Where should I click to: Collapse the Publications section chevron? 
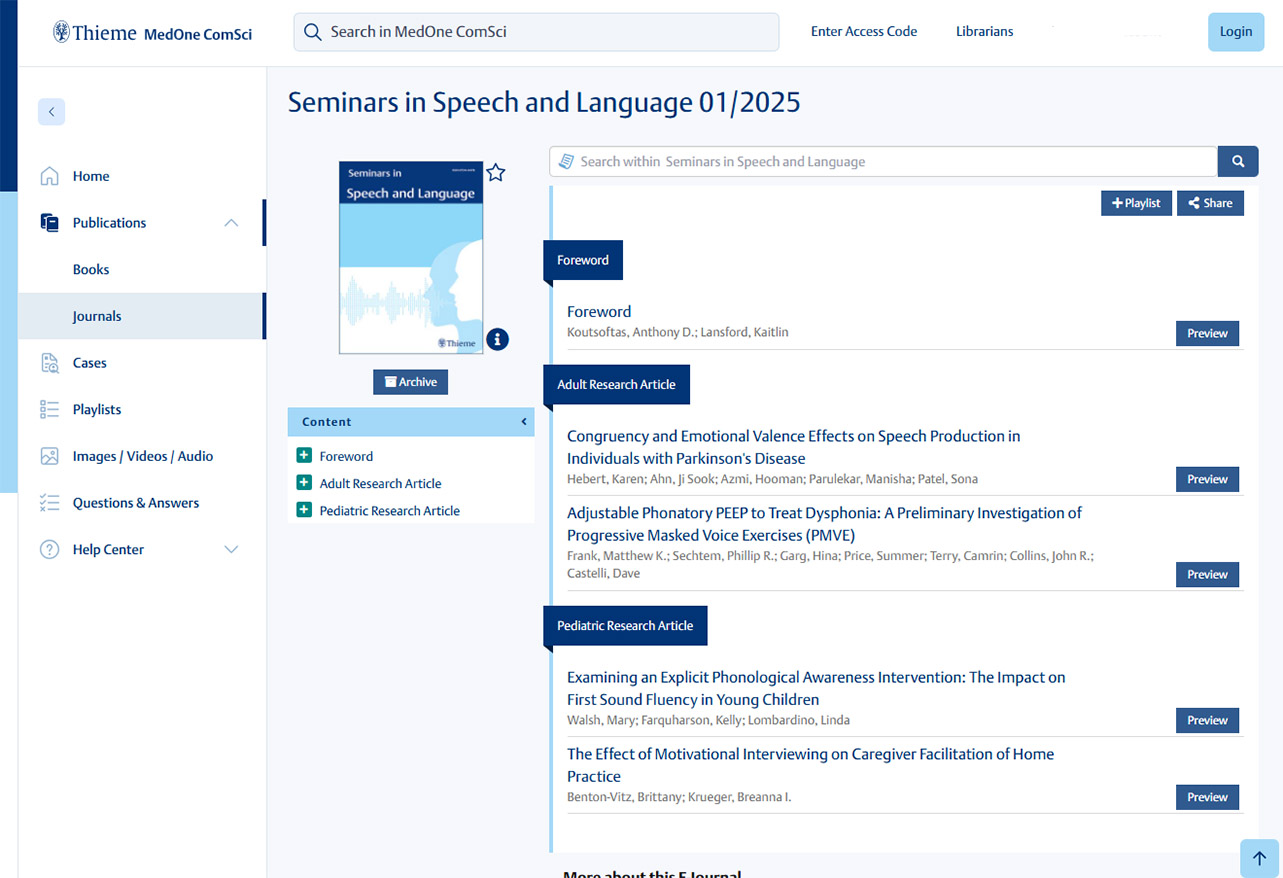coord(231,222)
